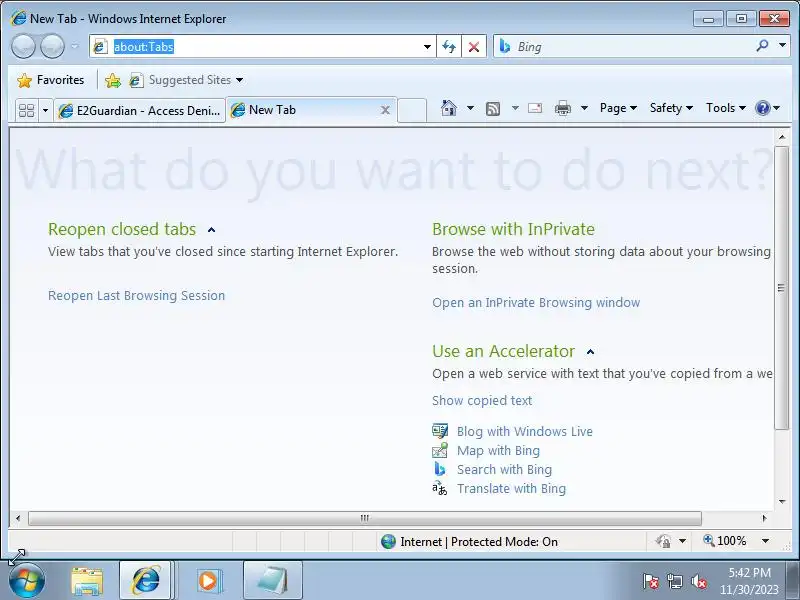The image size is (800, 600).
Task: Click the Search with Bing link
Action: [x=504, y=469]
